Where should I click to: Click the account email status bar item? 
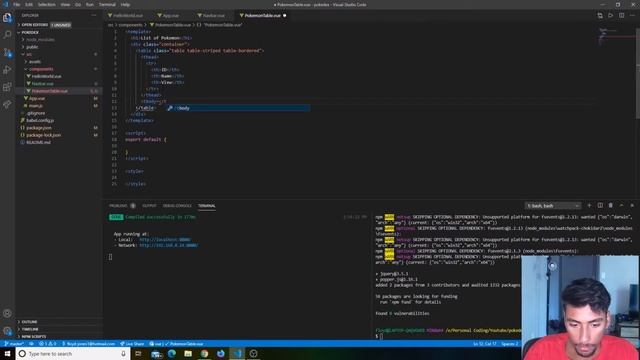tap(89, 344)
